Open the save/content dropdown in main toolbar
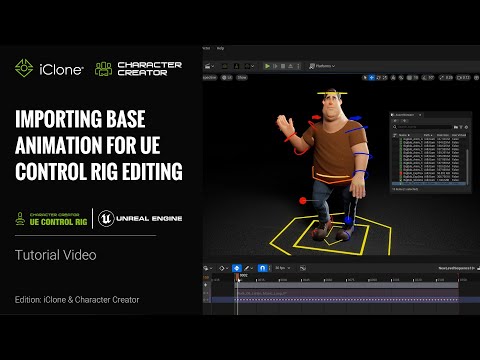480x360 pixels. [x=209, y=66]
